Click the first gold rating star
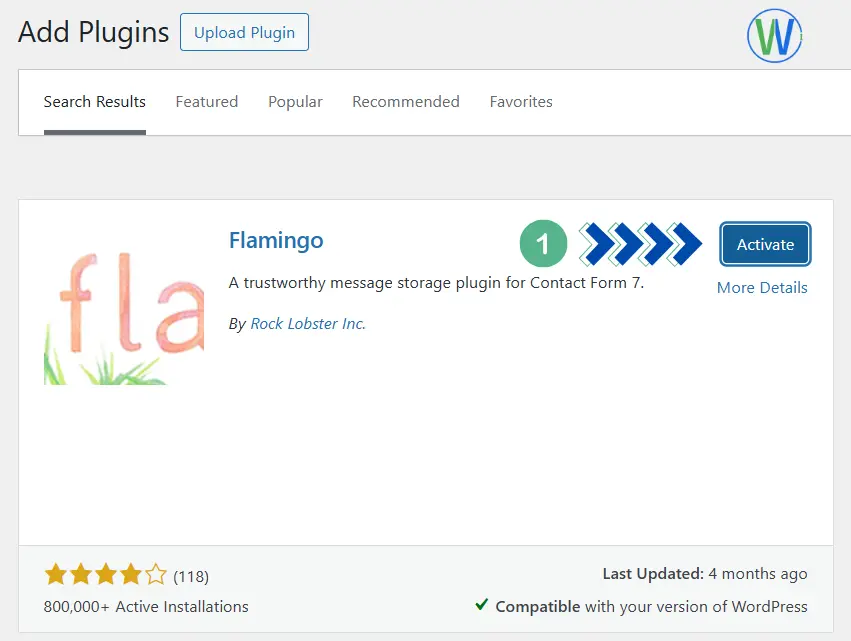 click(55, 575)
